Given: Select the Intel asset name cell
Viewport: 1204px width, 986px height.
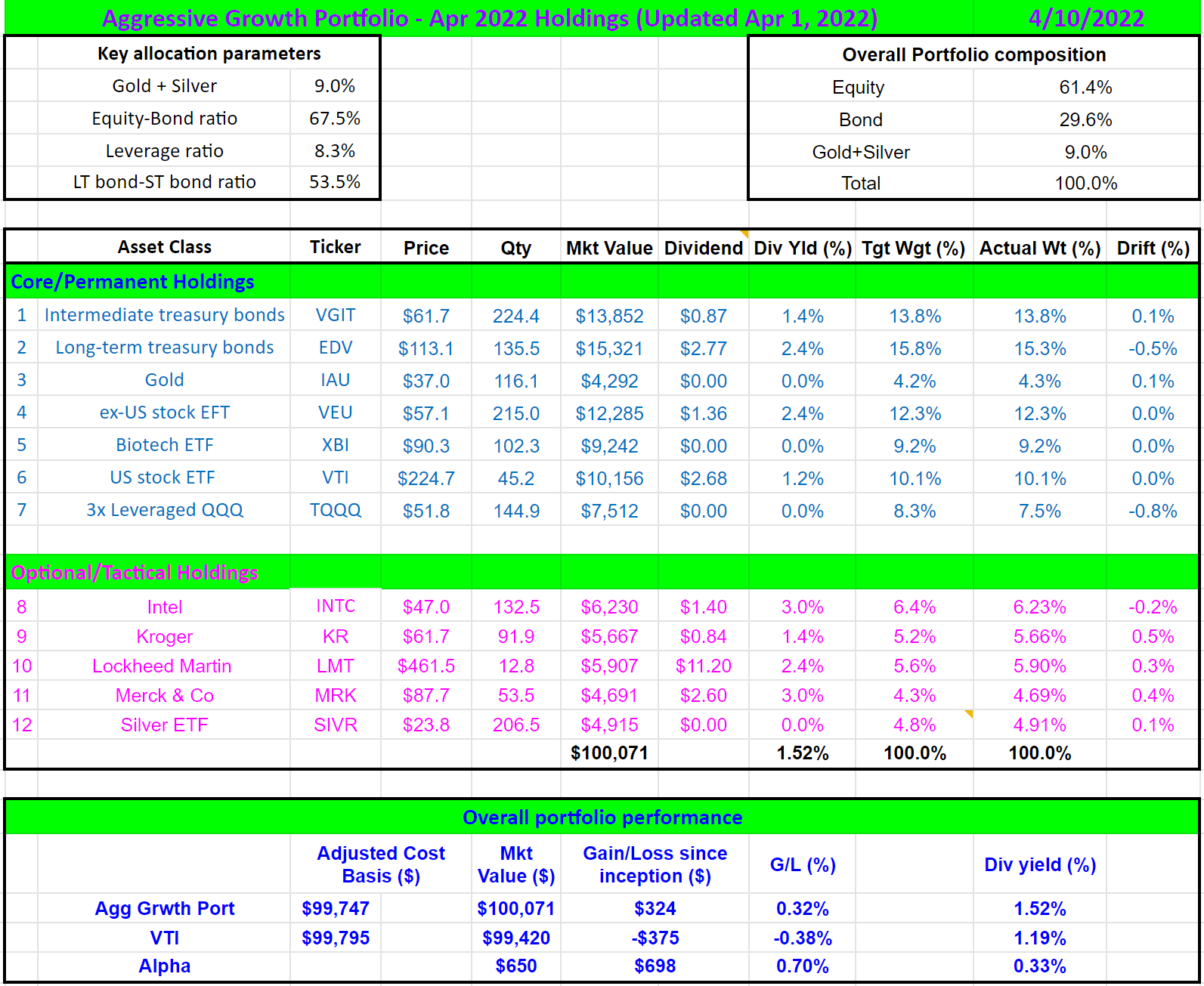Looking at the screenshot, I should [x=165, y=607].
